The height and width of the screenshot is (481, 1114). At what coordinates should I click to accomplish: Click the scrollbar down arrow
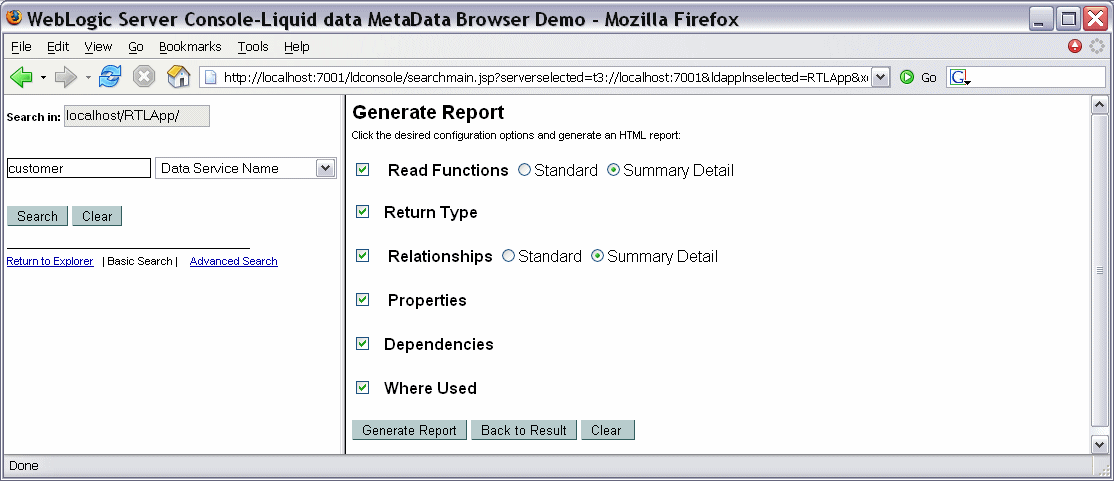1099,444
